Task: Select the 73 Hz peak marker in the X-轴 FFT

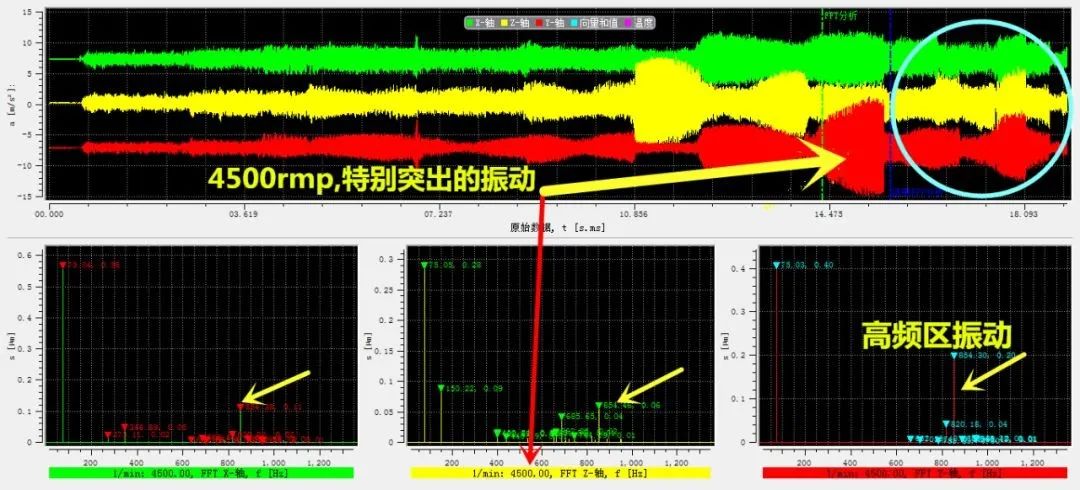Action: point(62,265)
